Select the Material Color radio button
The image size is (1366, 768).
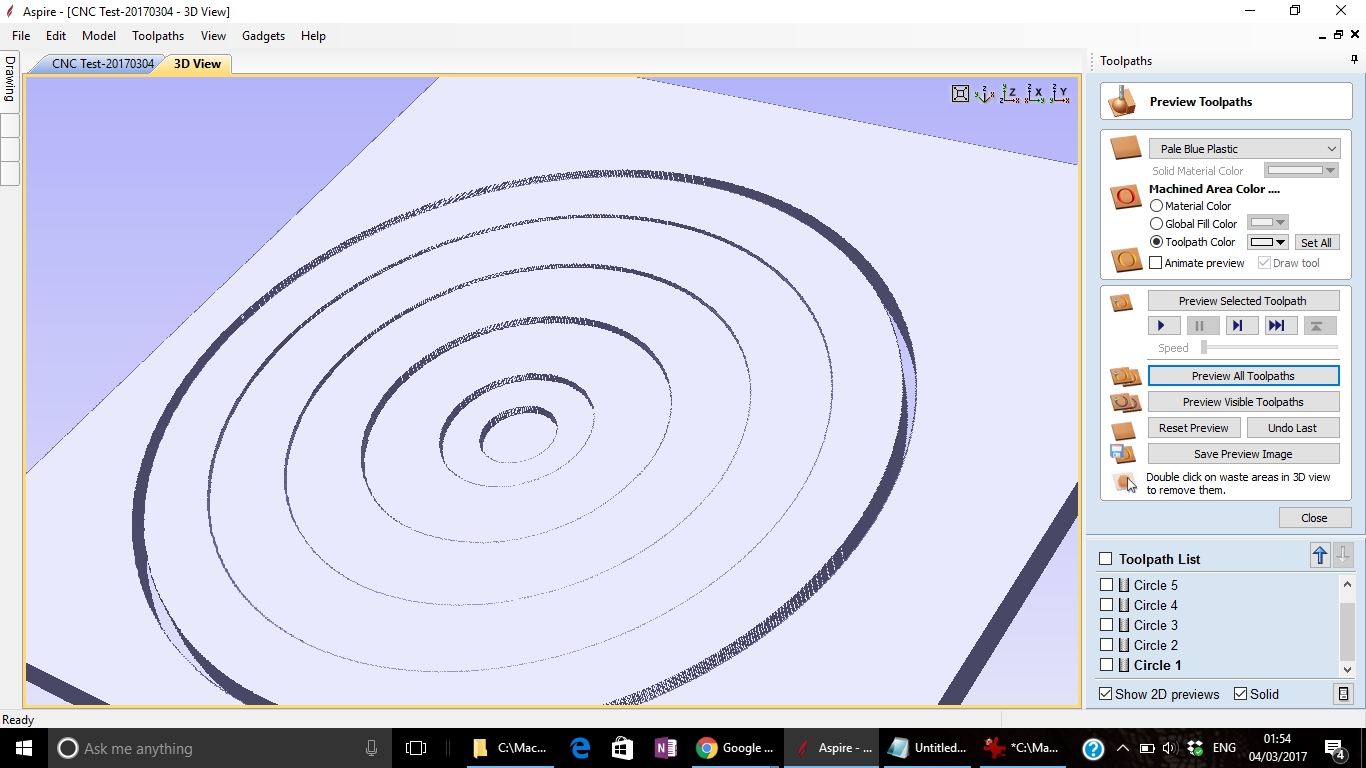[x=1156, y=206]
